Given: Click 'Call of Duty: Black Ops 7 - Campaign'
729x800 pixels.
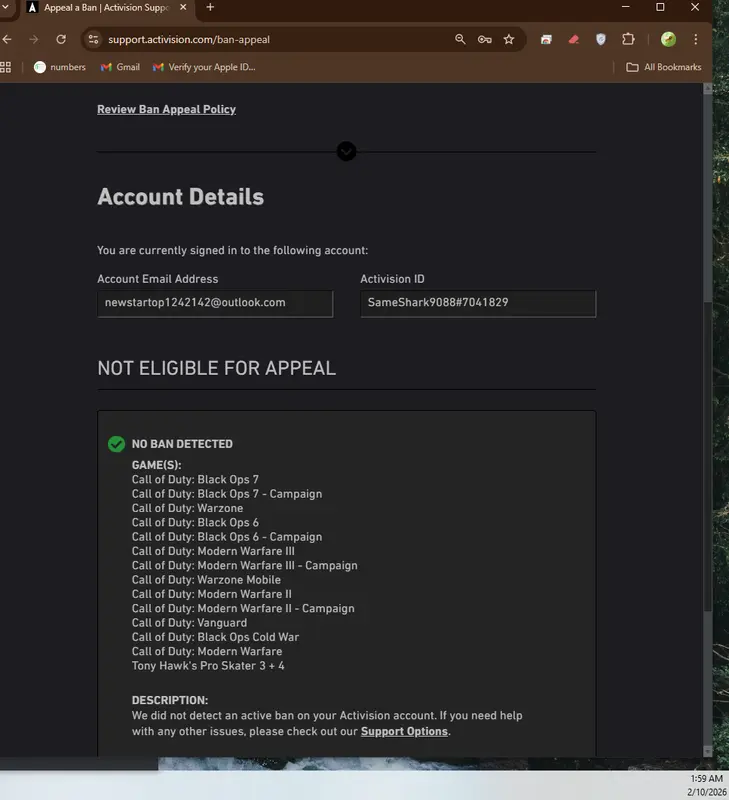Looking at the screenshot, I should tap(227, 494).
